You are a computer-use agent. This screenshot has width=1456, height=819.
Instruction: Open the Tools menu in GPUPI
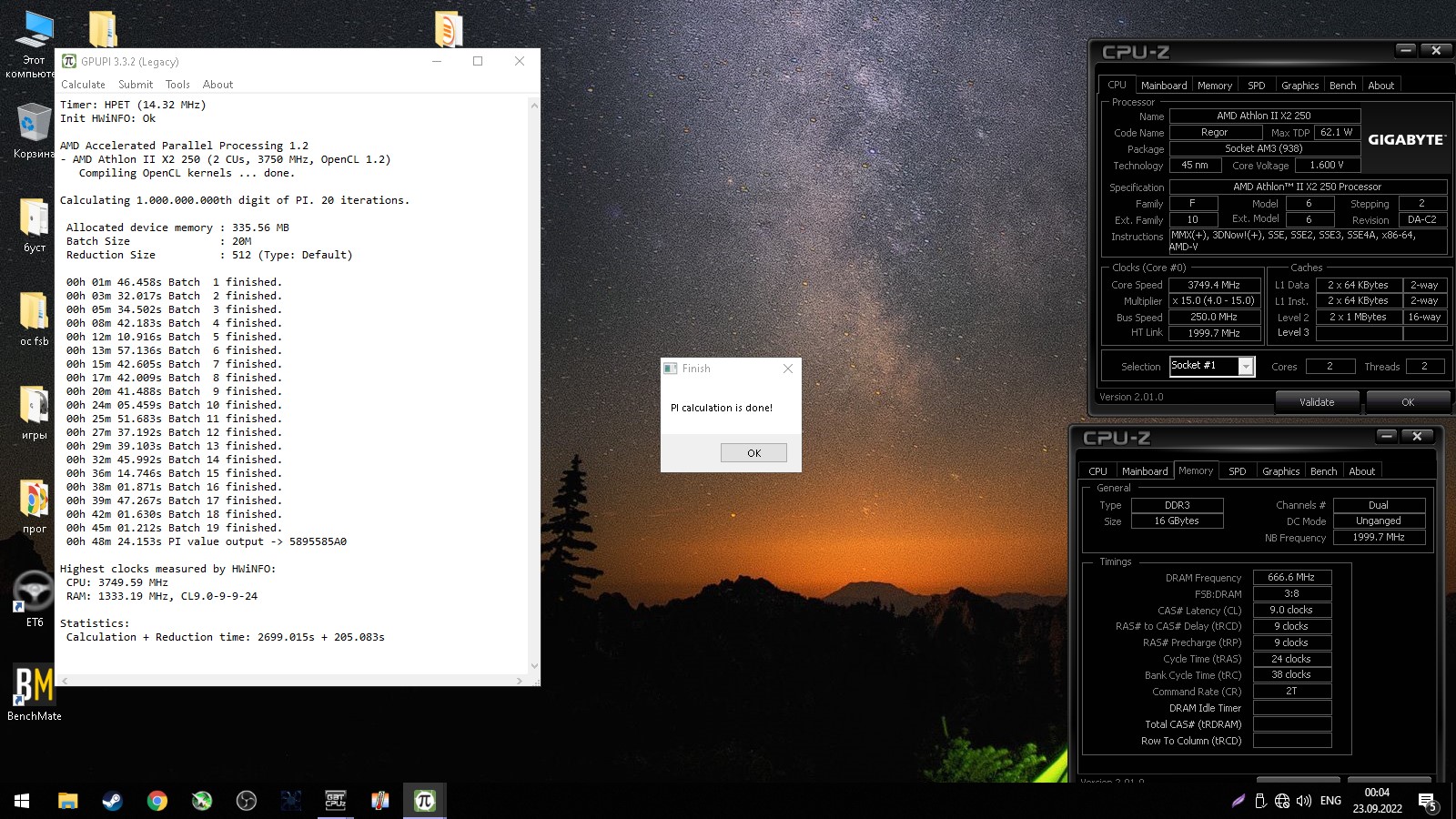177,85
